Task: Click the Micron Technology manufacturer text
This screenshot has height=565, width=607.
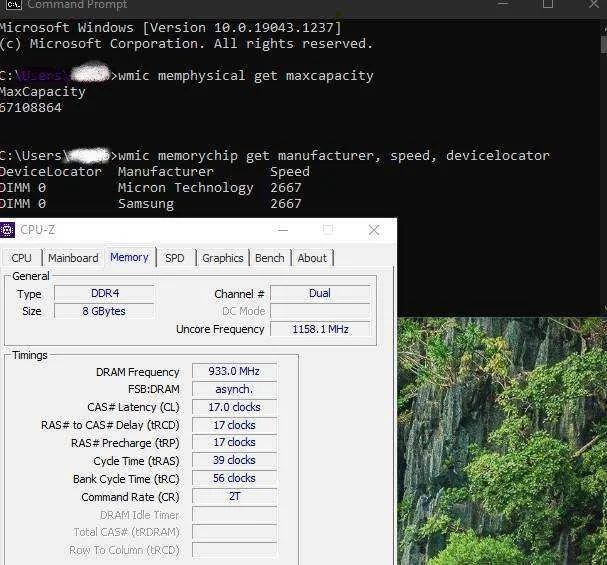Action: click(186, 188)
